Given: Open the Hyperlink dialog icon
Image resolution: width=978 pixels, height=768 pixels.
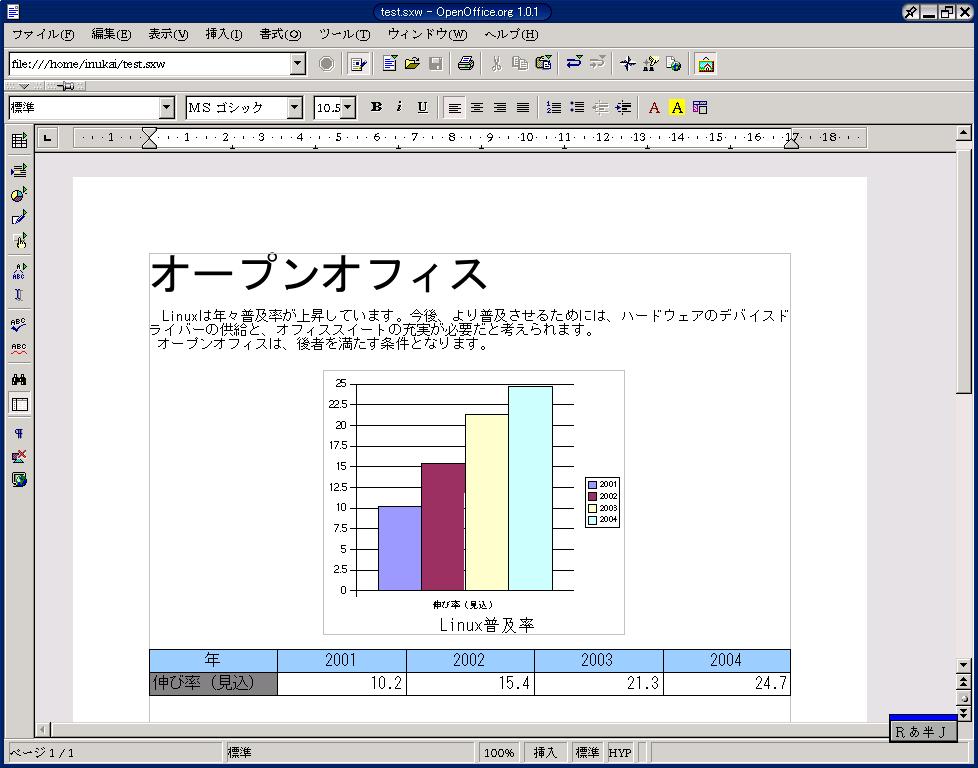Looking at the screenshot, I should coord(674,63).
